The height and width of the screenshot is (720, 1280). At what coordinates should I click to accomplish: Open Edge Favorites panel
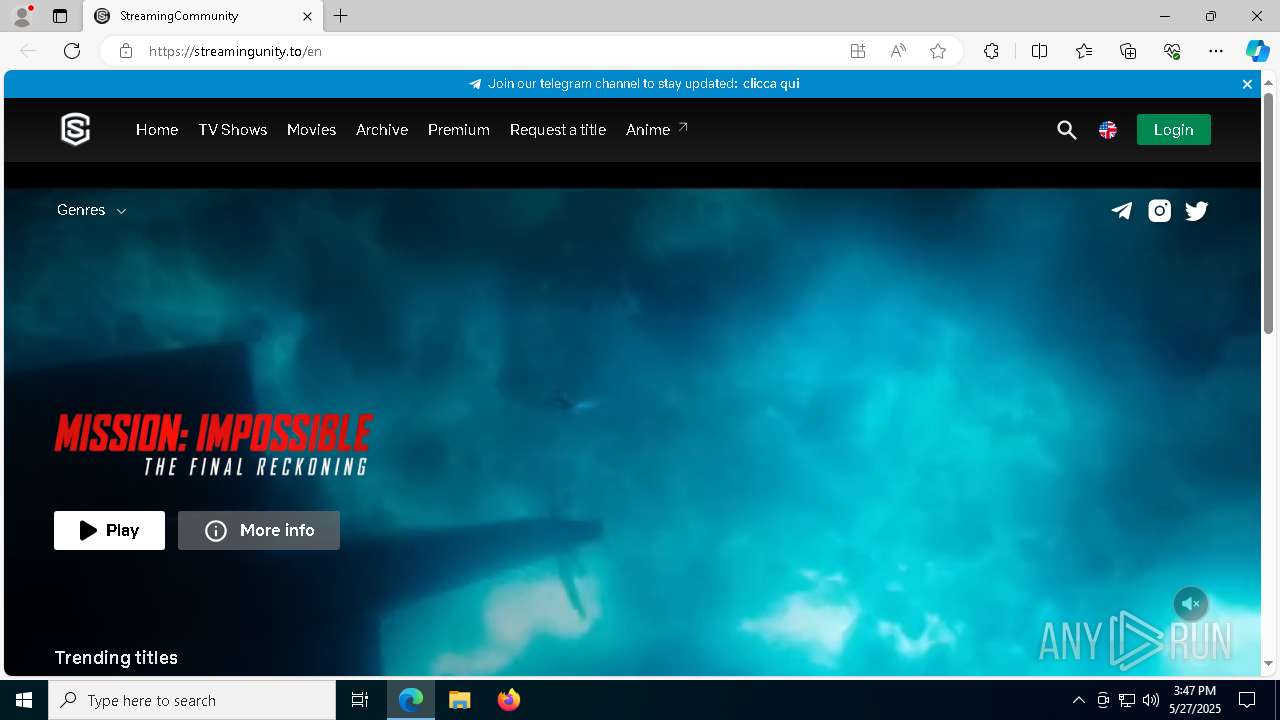[x=1084, y=51]
